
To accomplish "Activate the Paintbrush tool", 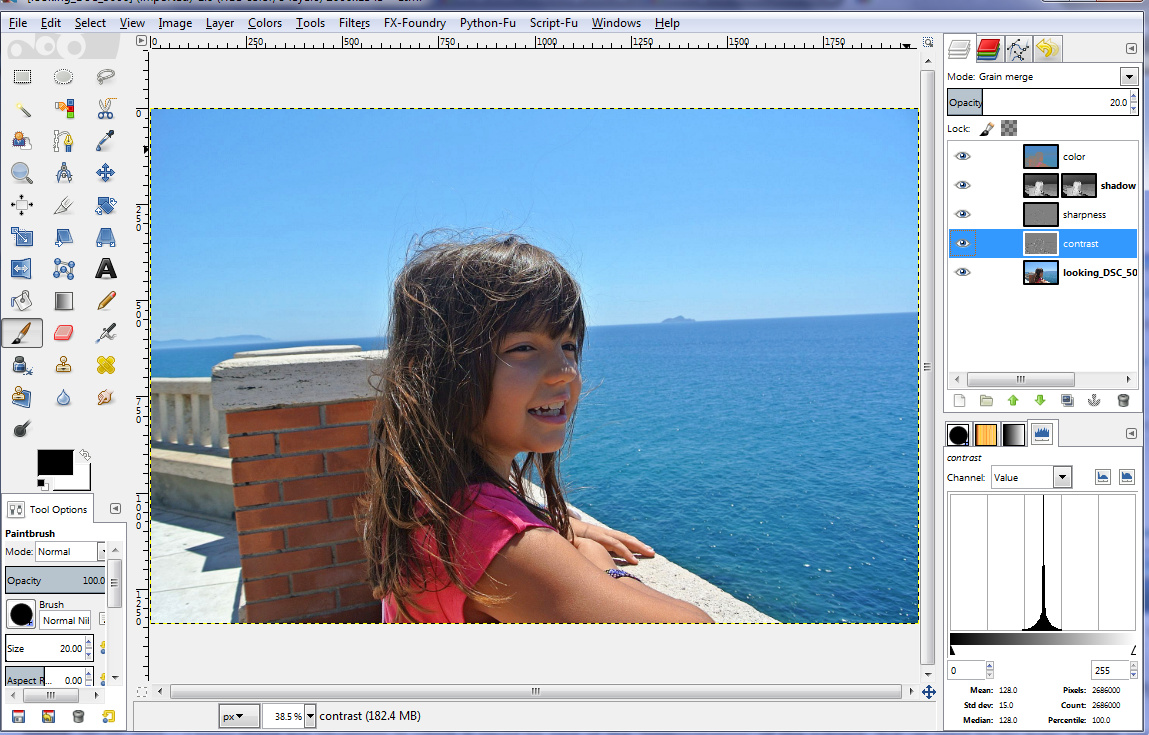I will pos(22,333).
